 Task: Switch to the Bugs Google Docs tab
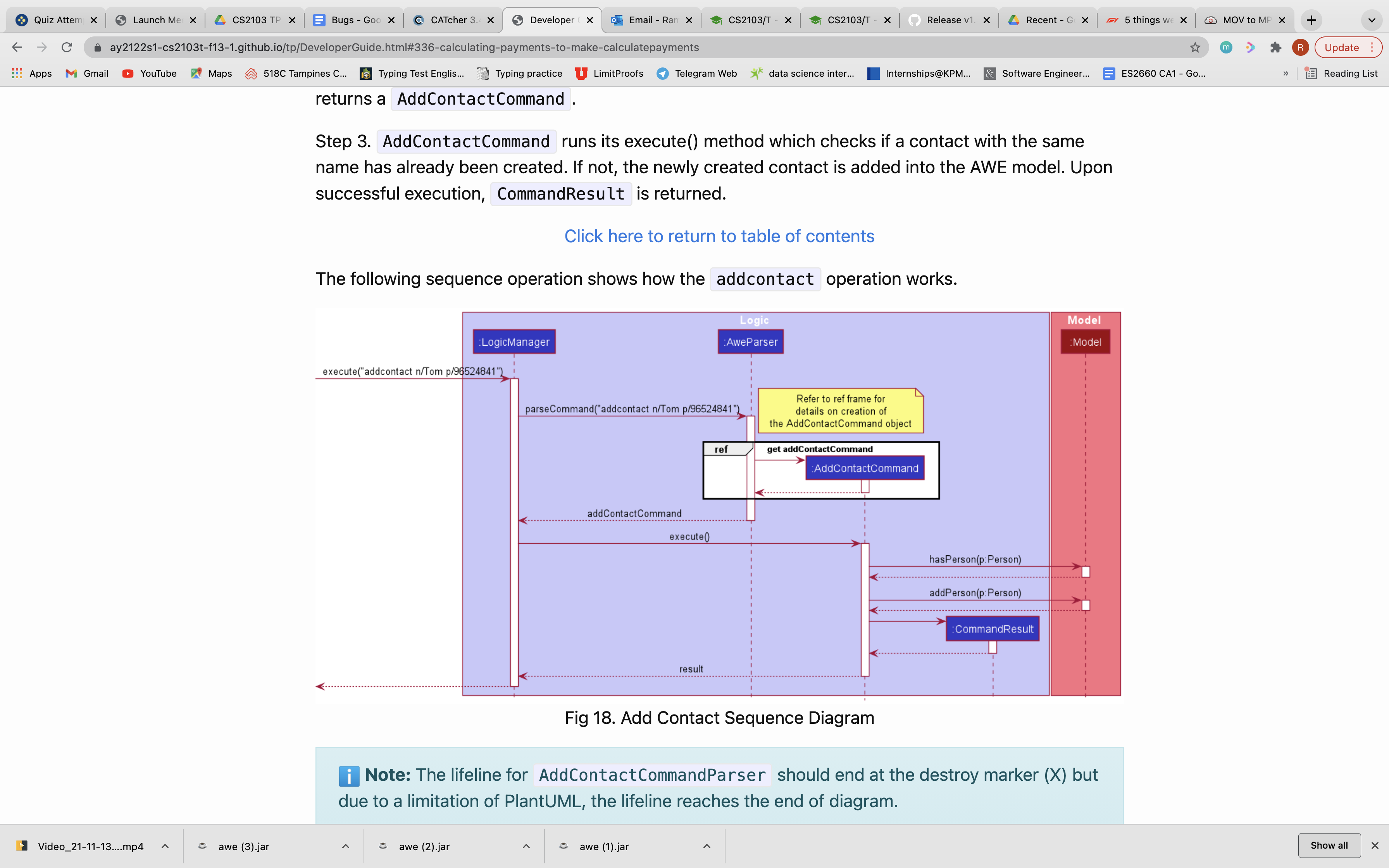pyautogui.click(x=349, y=20)
